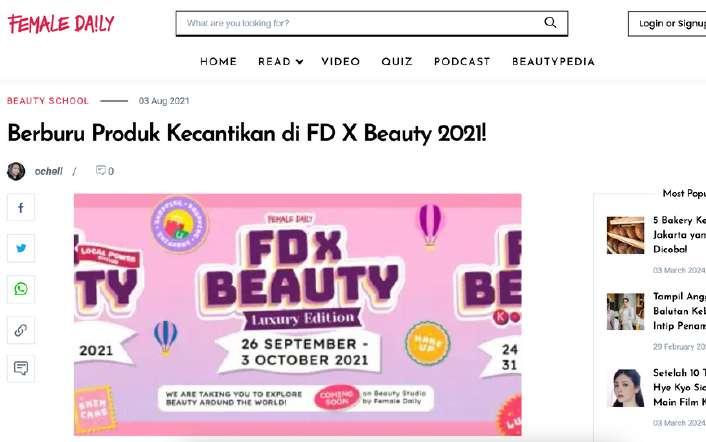Screen dimensions: 706x442
Task: Focus the 'What are you looking for?' field
Action: (x=360, y=23)
